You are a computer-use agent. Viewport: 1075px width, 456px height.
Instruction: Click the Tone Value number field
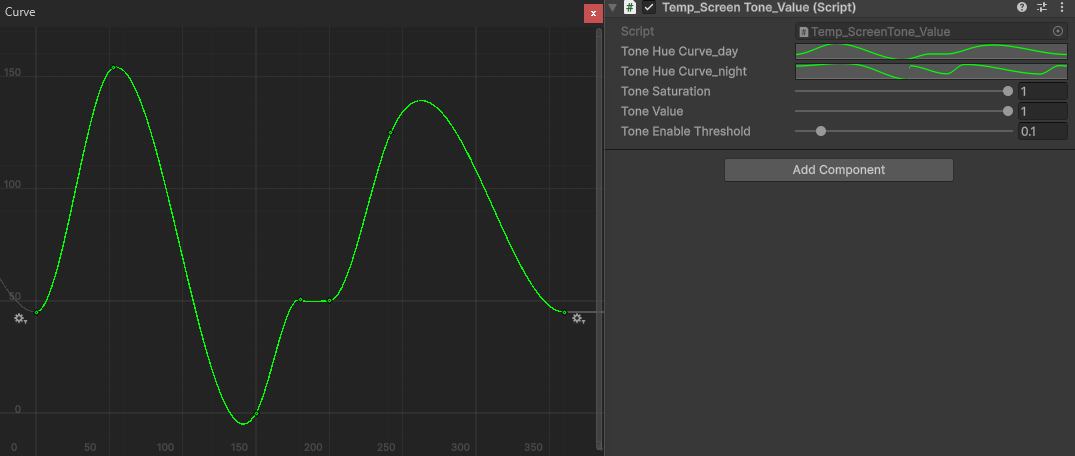point(1042,111)
